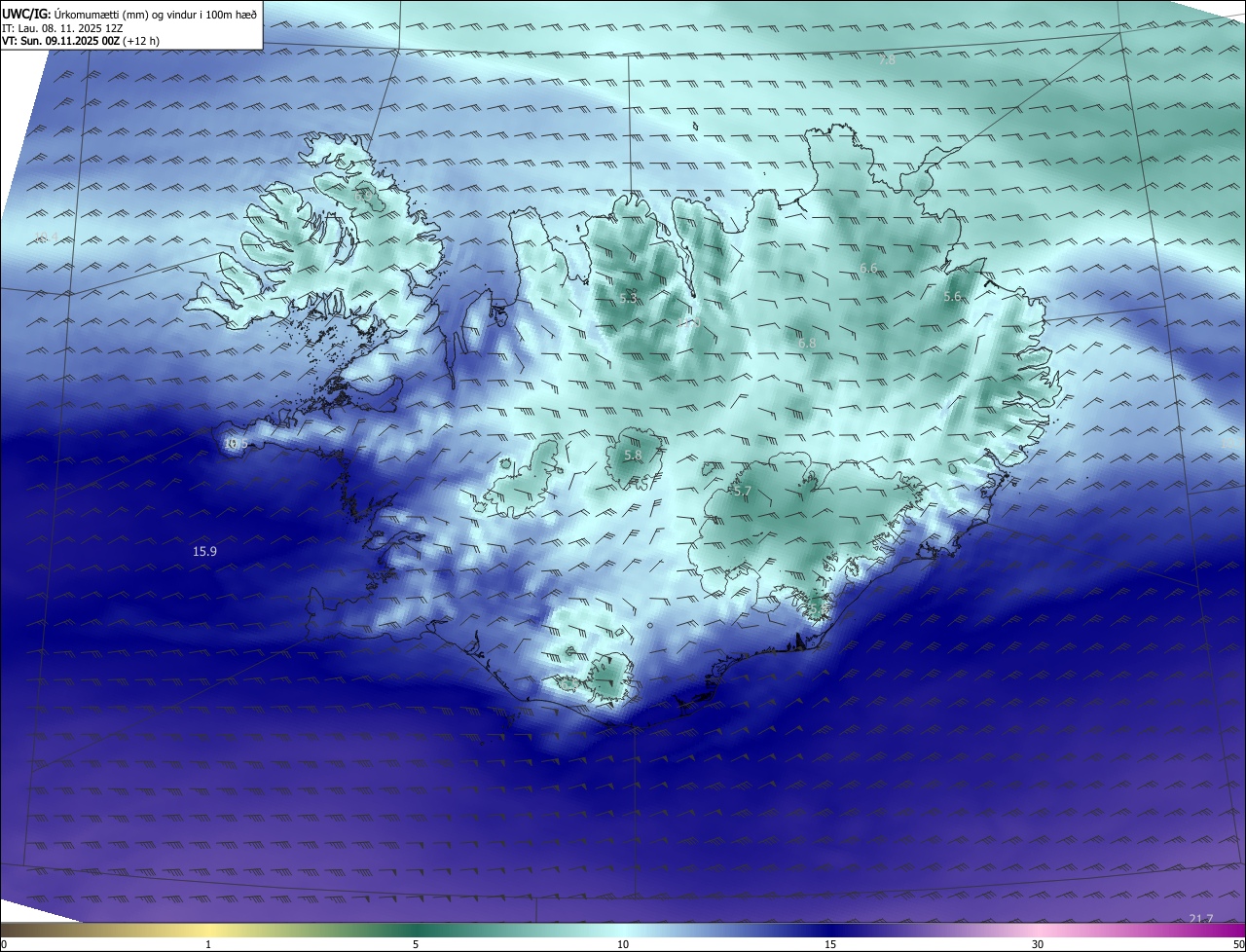Click the 5.3 value on the Tröllaskagi peninsula
This screenshot has height=952, width=1246.
pyautogui.click(x=628, y=299)
